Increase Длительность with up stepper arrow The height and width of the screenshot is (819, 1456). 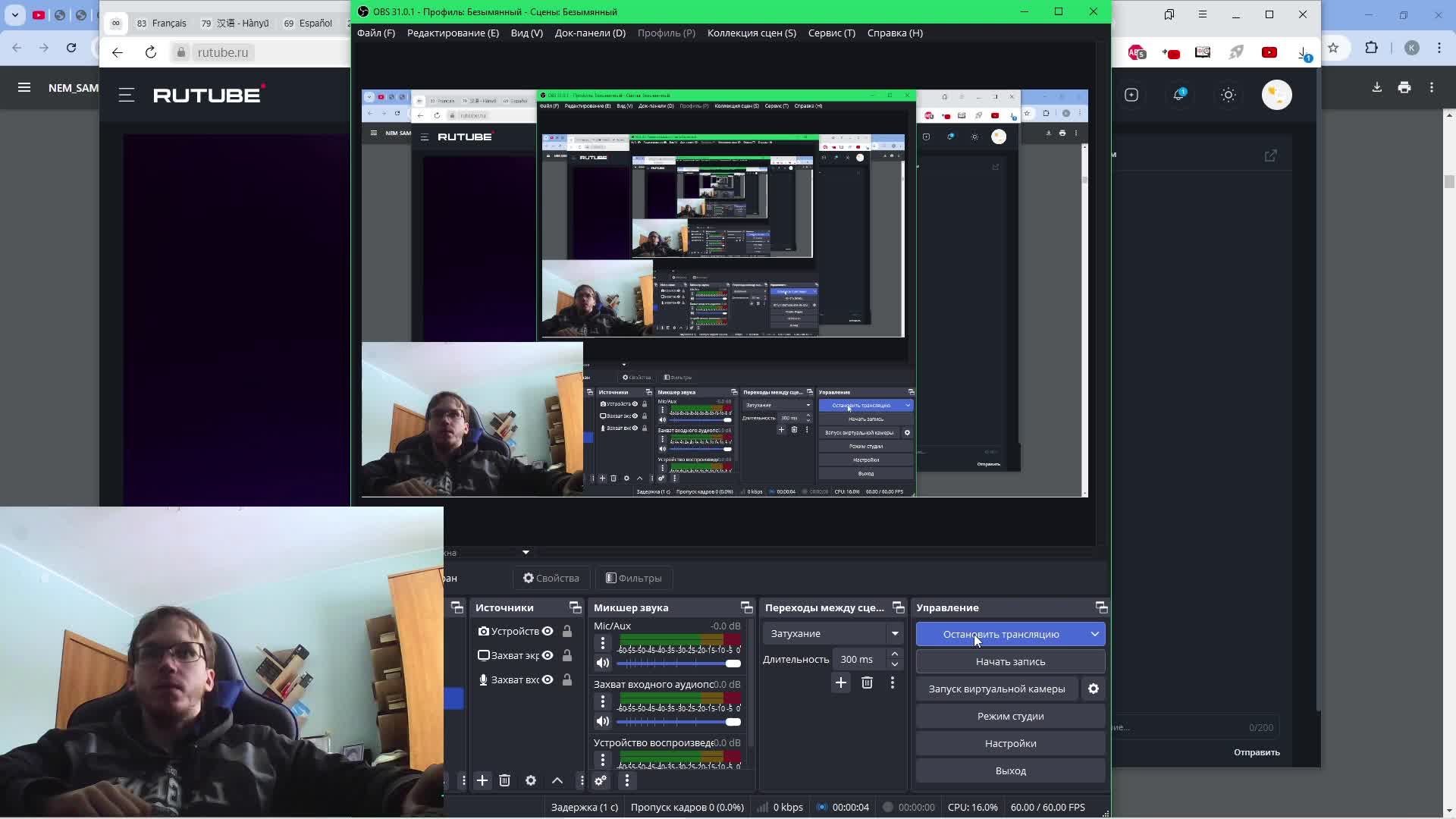(x=895, y=654)
